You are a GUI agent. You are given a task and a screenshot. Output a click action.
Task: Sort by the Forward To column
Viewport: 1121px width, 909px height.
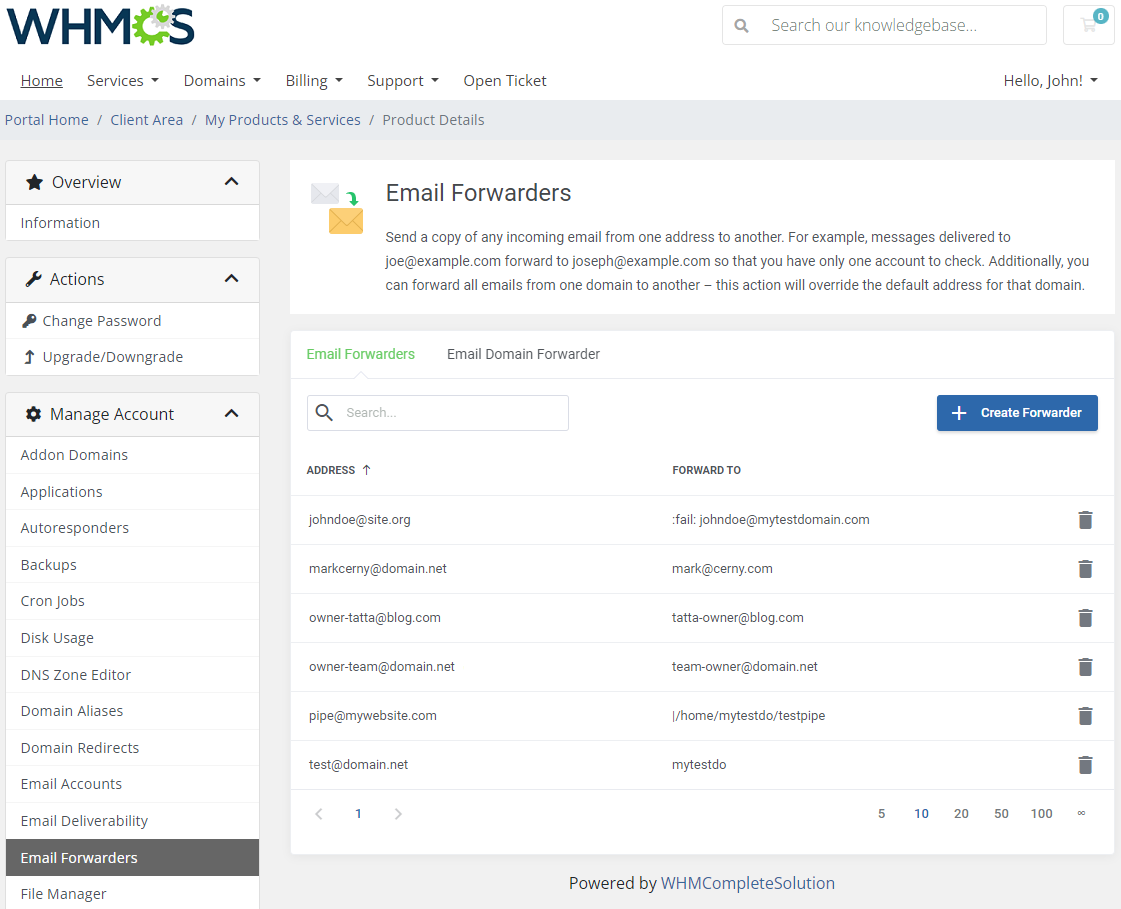706,470
